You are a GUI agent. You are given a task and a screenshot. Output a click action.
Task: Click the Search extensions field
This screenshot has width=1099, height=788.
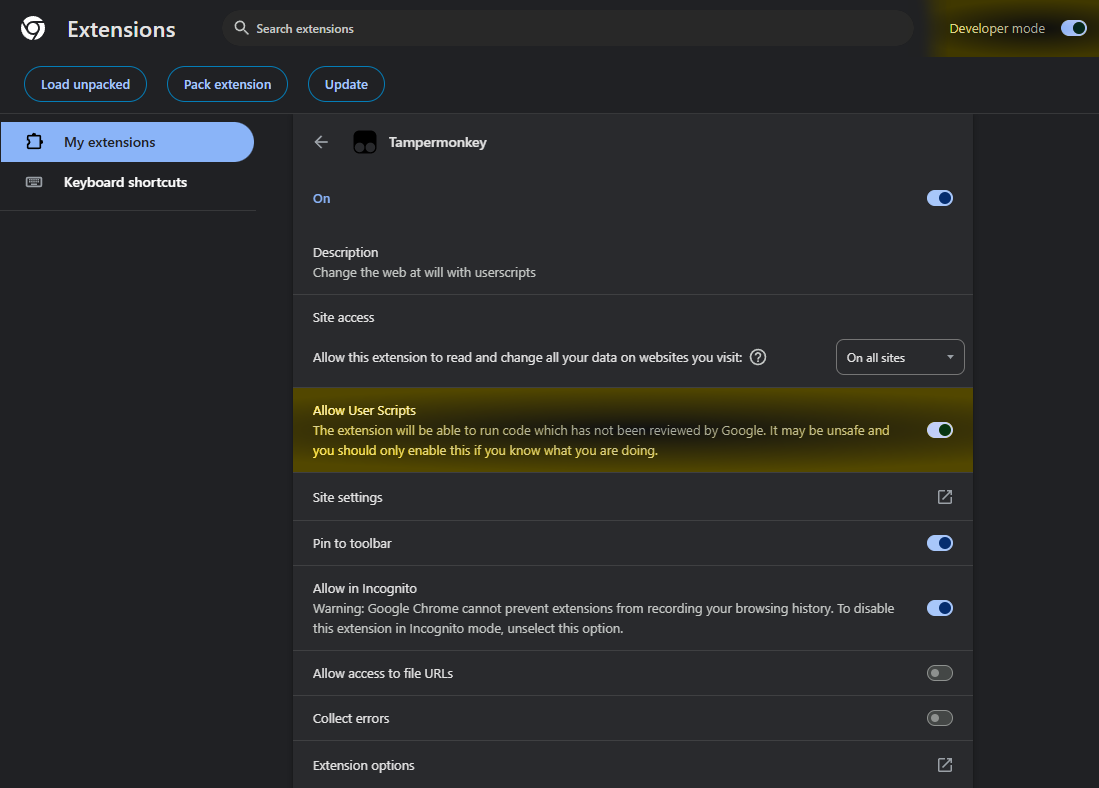[570, 28]
